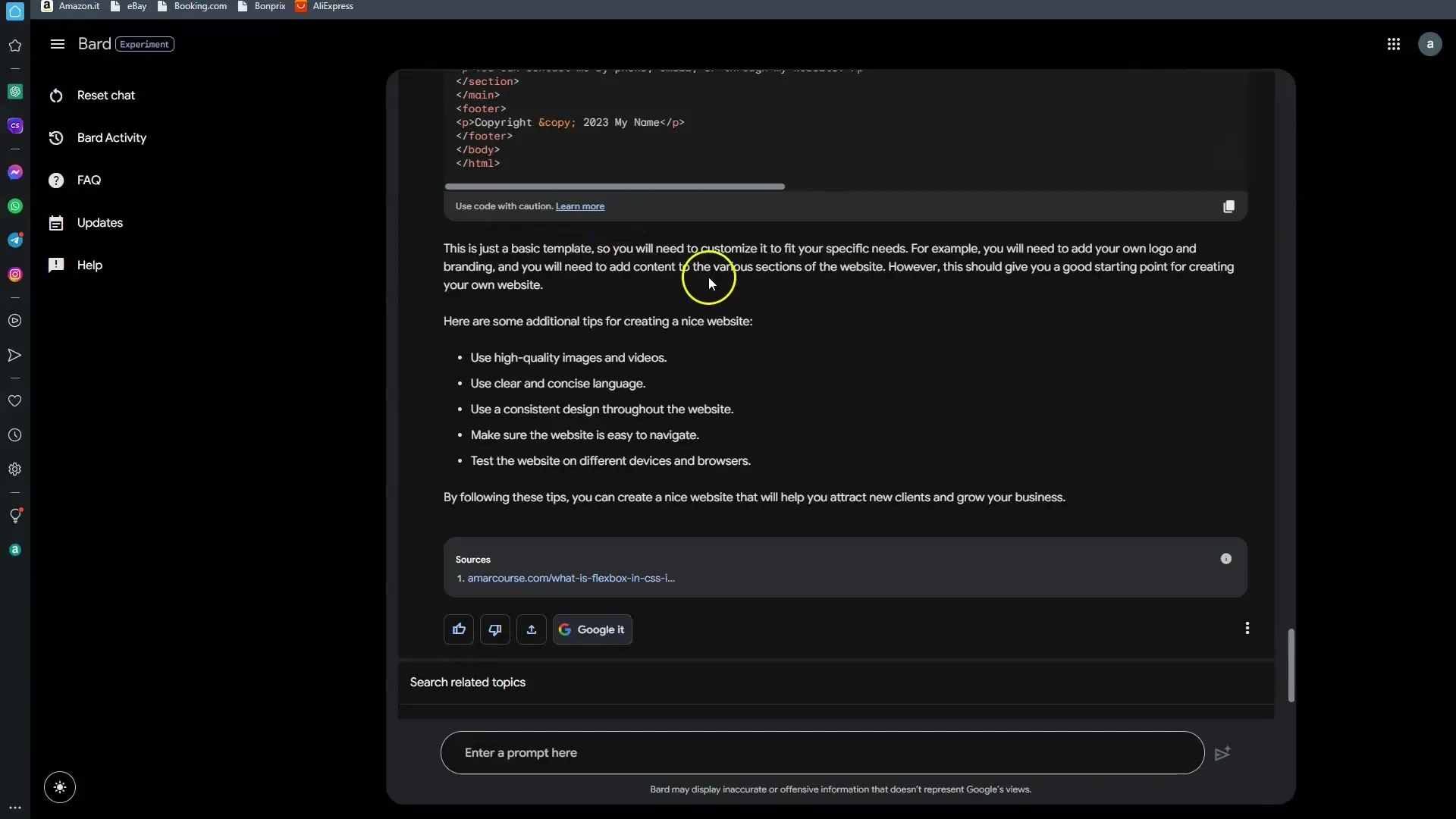The height and width of the screenshot is (819, 1456).
Task: Open the CS sidebar app icon
Action: (15, 126)
